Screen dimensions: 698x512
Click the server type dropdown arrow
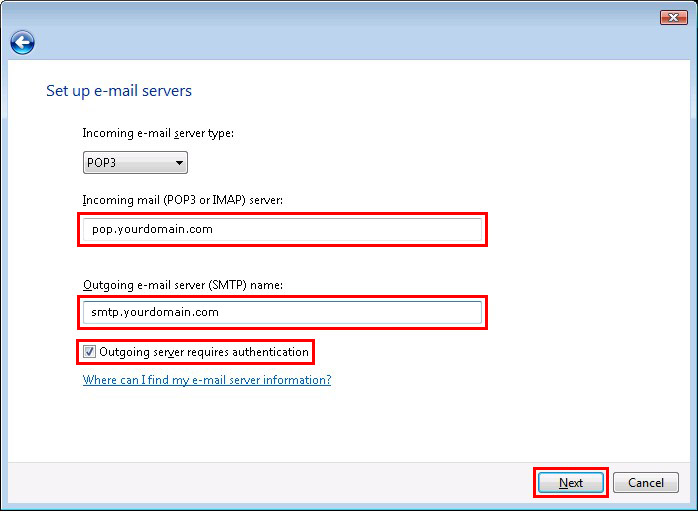pos(179,163)
